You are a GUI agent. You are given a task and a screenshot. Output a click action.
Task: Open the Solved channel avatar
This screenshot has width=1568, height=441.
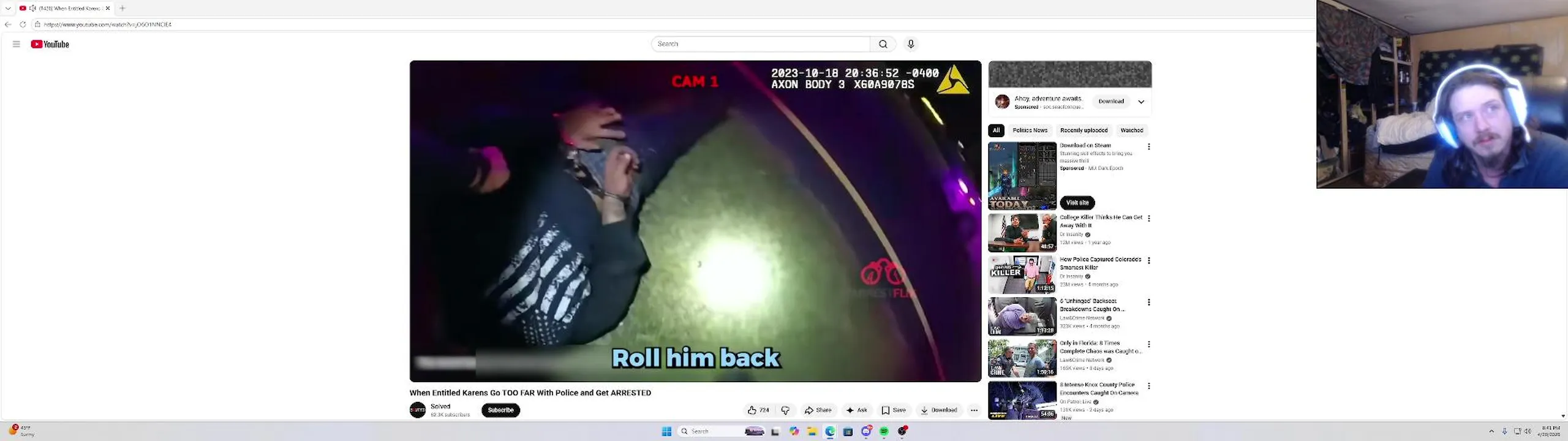pyautogui.click(x=418, y=410)
